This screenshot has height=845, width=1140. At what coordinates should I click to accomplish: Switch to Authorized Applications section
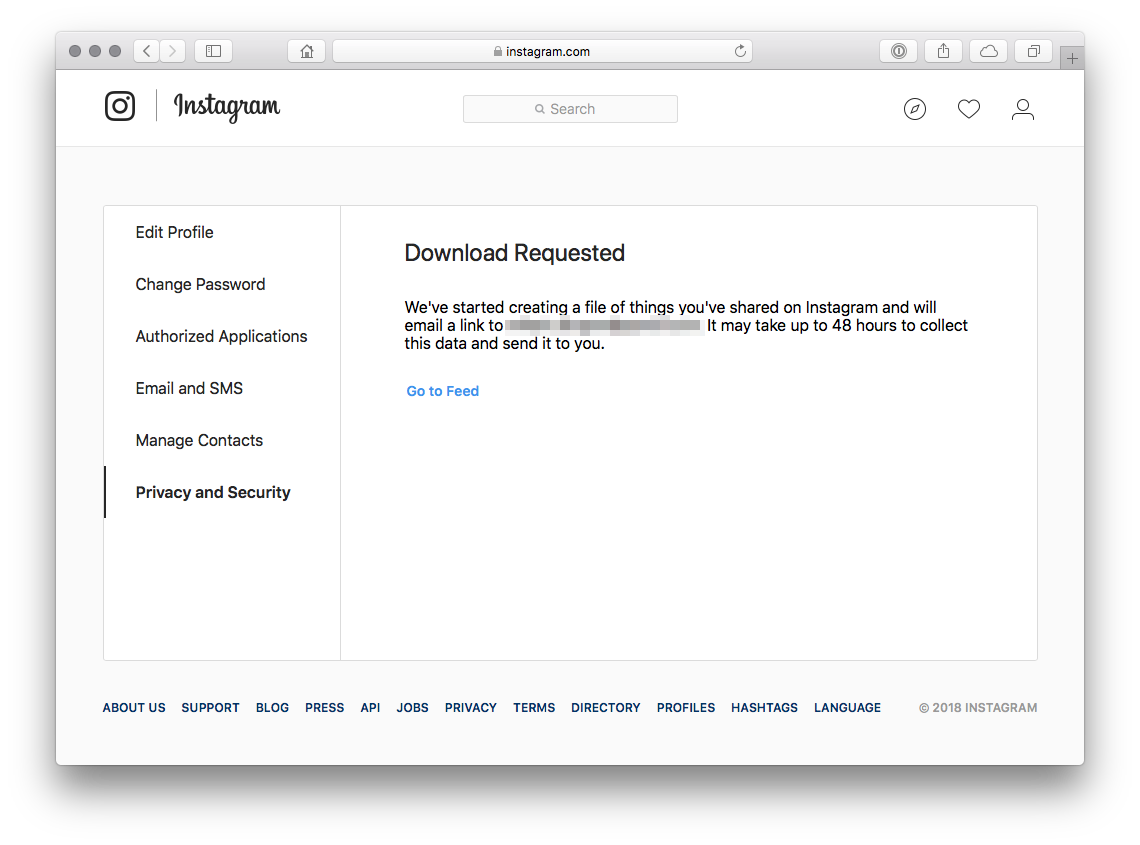221,336
